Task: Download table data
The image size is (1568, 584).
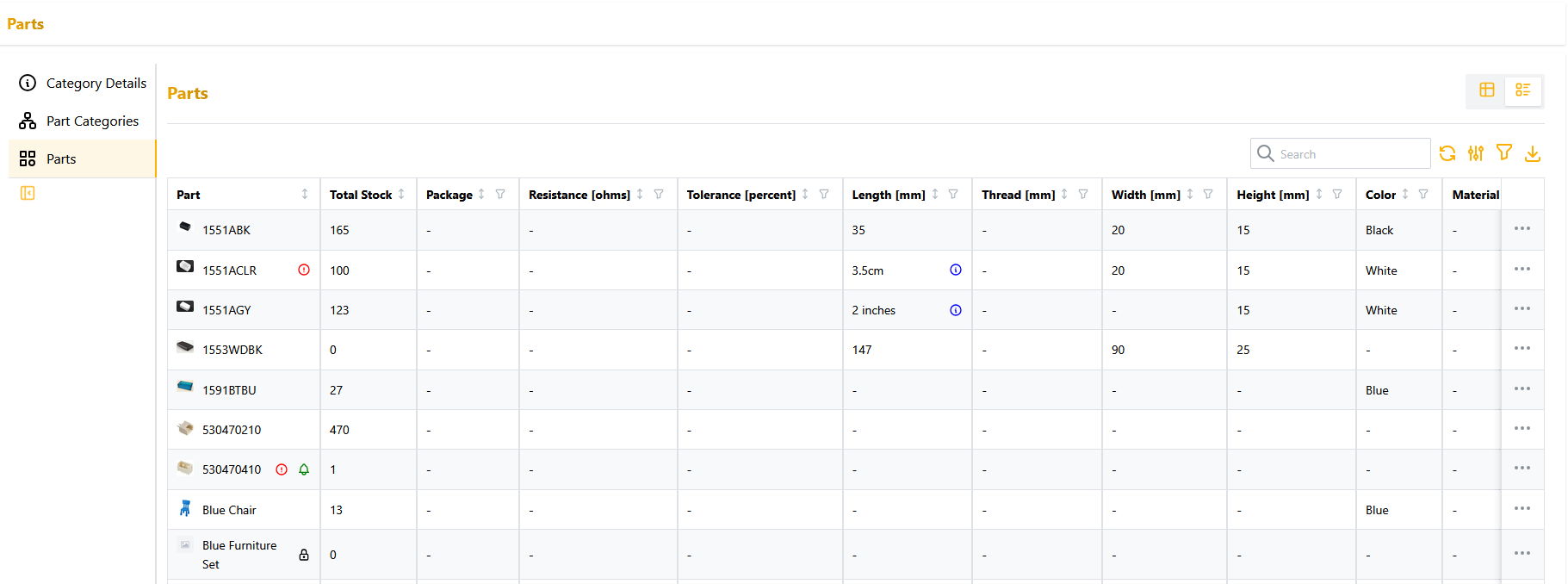Action: [x=1533, y=153]
